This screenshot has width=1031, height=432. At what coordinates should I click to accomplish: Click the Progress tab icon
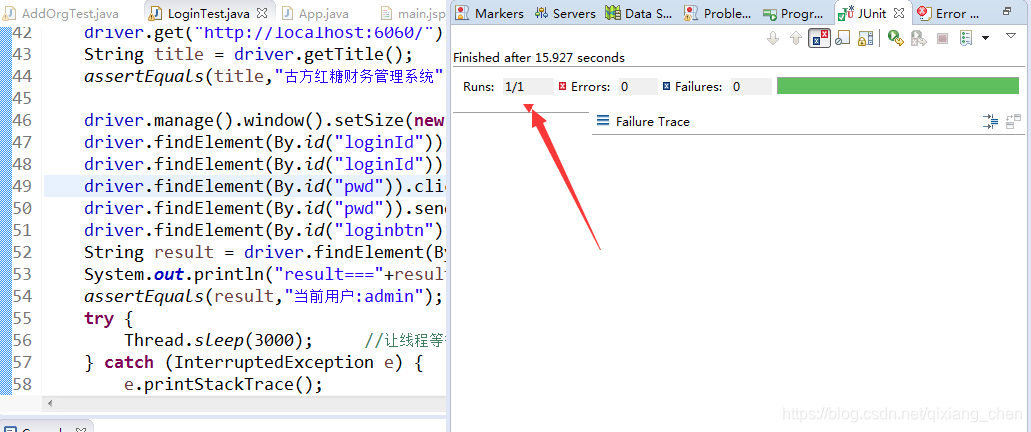[x=769, y=13]
